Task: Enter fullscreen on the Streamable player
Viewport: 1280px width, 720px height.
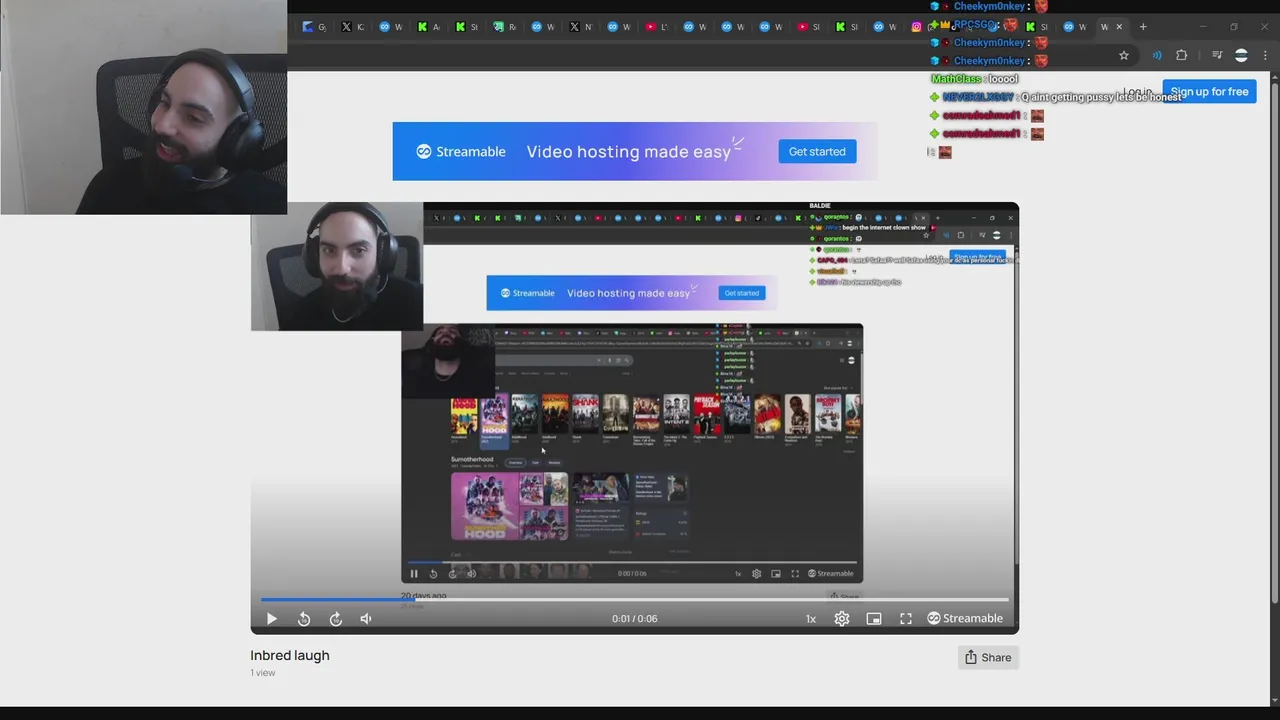Action: pos(906,619)
